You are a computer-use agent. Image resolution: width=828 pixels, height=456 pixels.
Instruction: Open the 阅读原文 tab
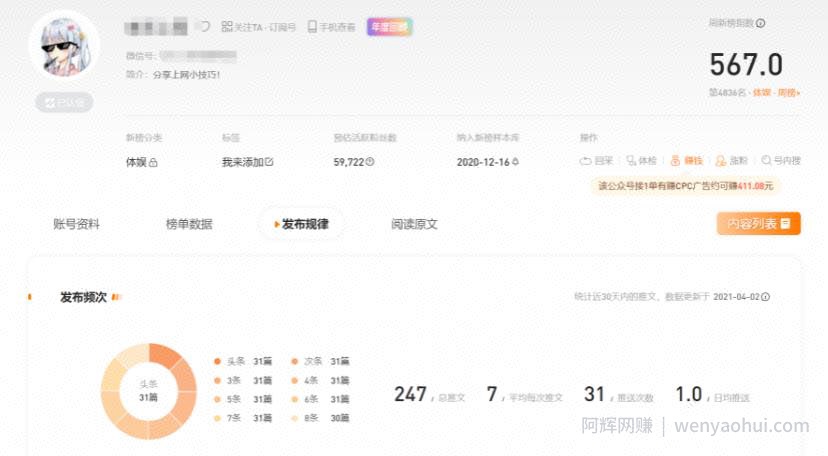point(415,224)
